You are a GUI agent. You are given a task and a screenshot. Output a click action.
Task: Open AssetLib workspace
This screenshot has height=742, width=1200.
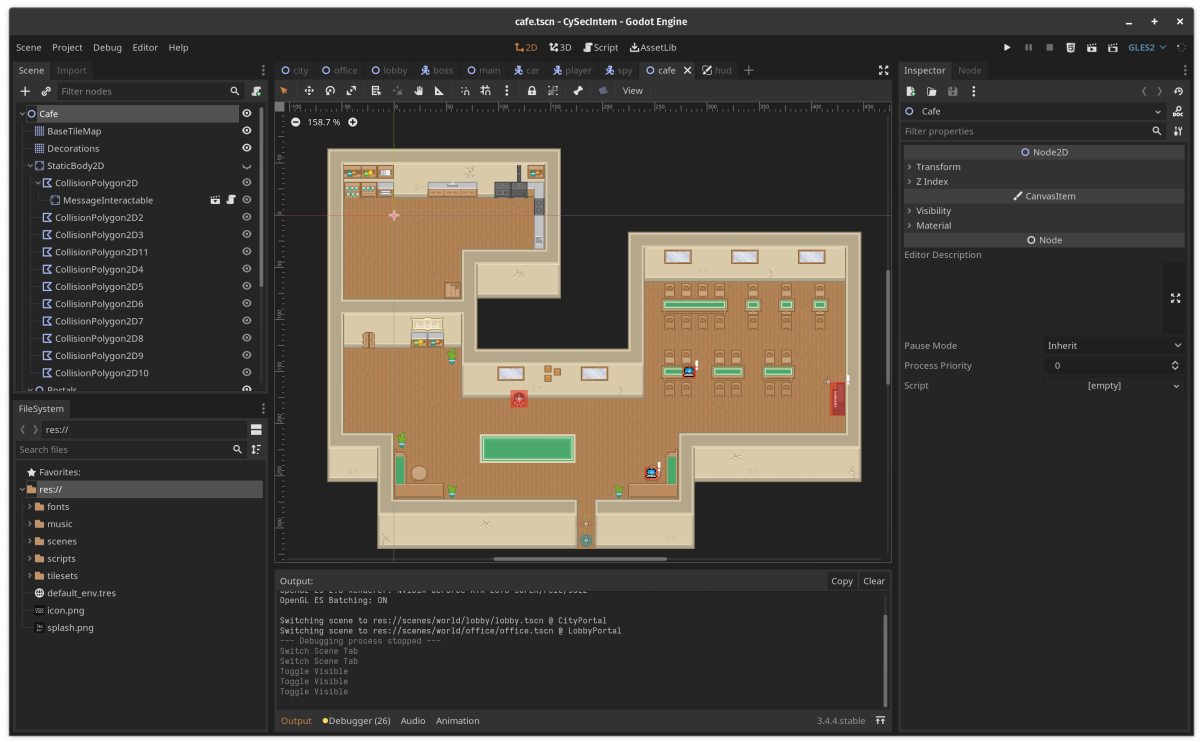click(652, 47)
